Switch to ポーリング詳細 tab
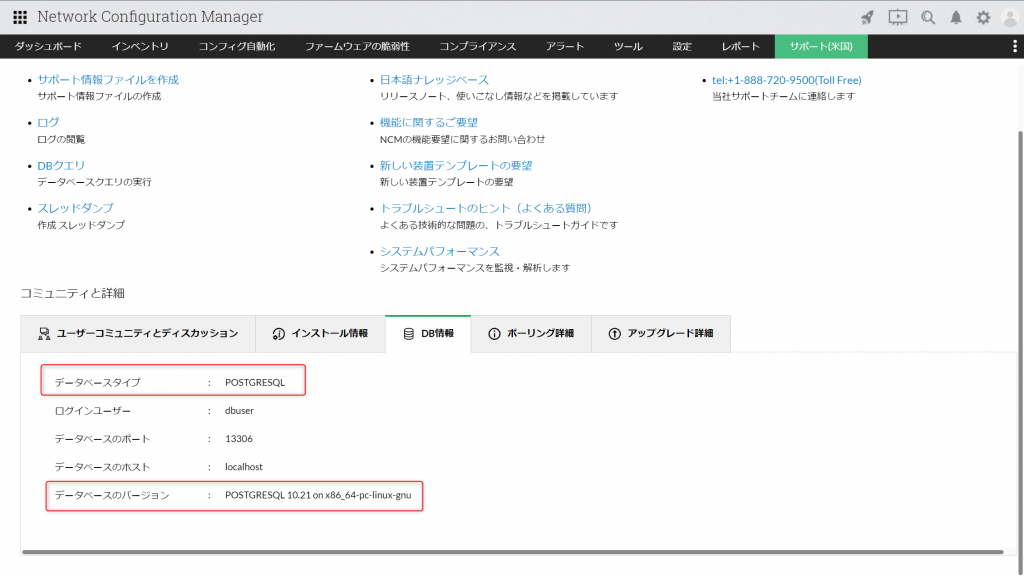The width and height of the screenshot is (1024, 576). point(531,334)
